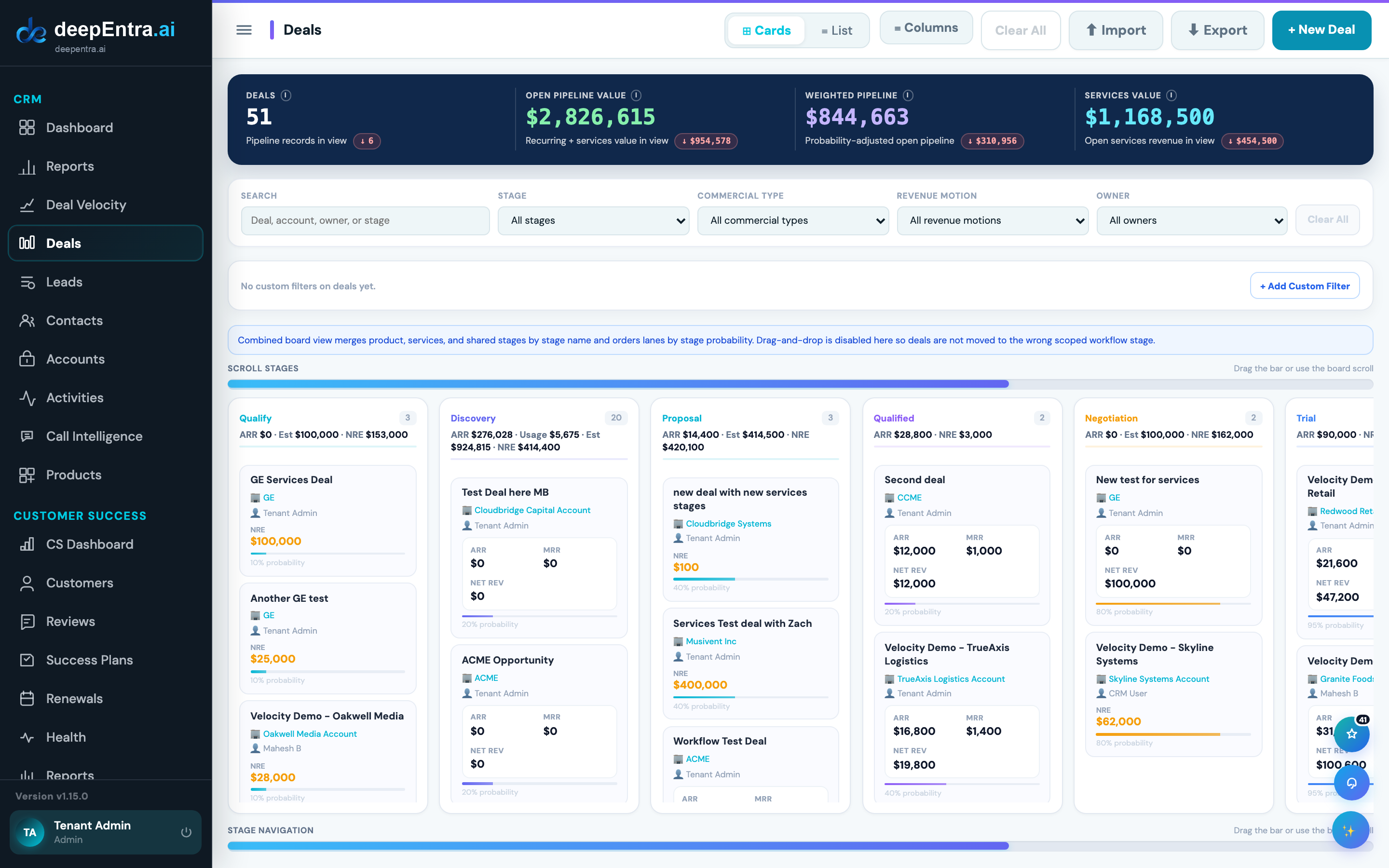Viewport: 1389px width, 868px height.
Task: Open Activities in the sidebar
Action: [x=106, y=397]
